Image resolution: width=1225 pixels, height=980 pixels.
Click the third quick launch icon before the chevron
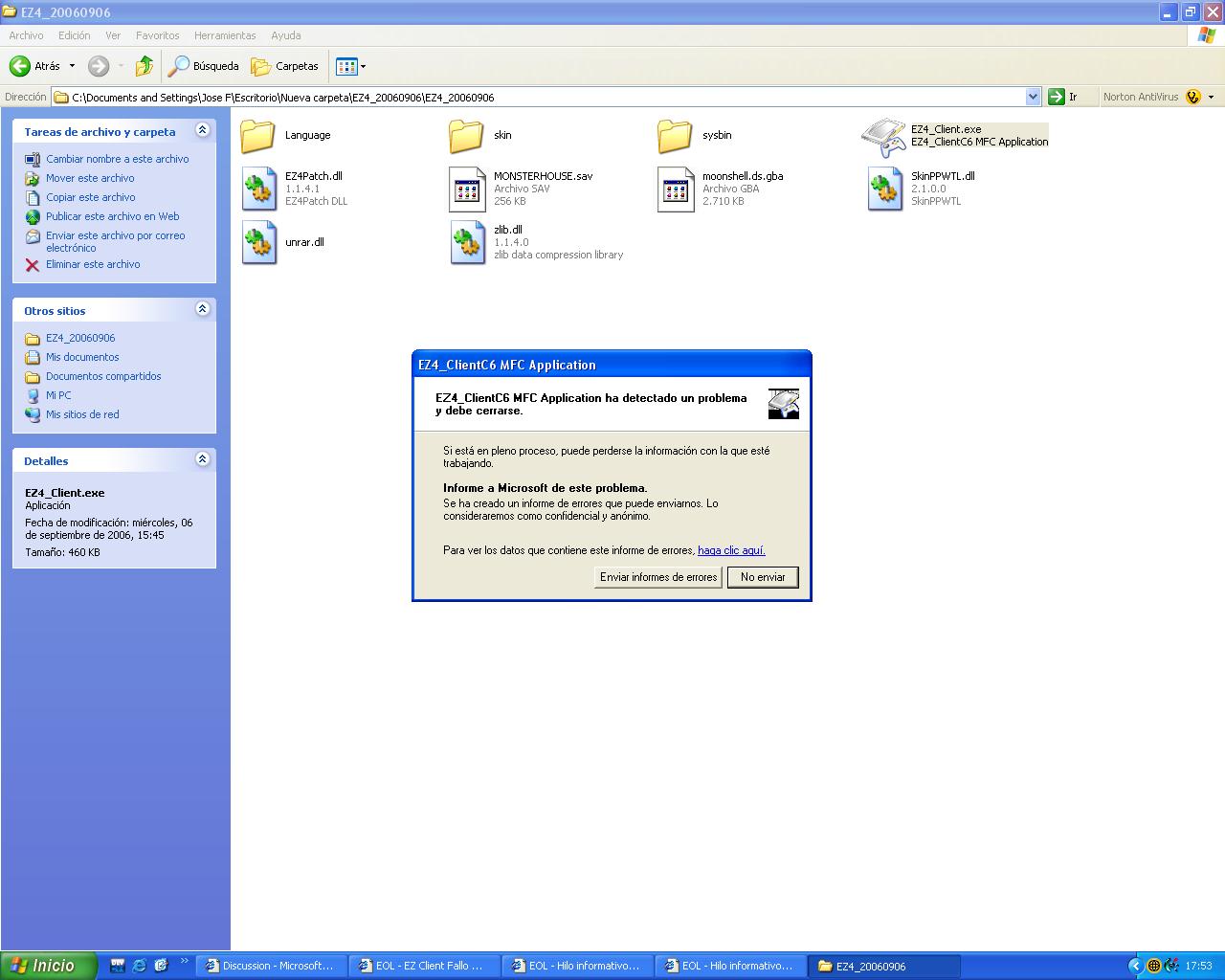click(161, 966)
